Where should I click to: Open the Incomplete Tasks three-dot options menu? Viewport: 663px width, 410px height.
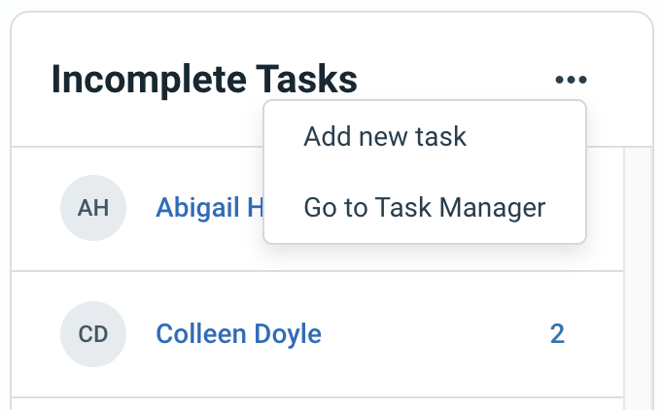coord(571,80)
